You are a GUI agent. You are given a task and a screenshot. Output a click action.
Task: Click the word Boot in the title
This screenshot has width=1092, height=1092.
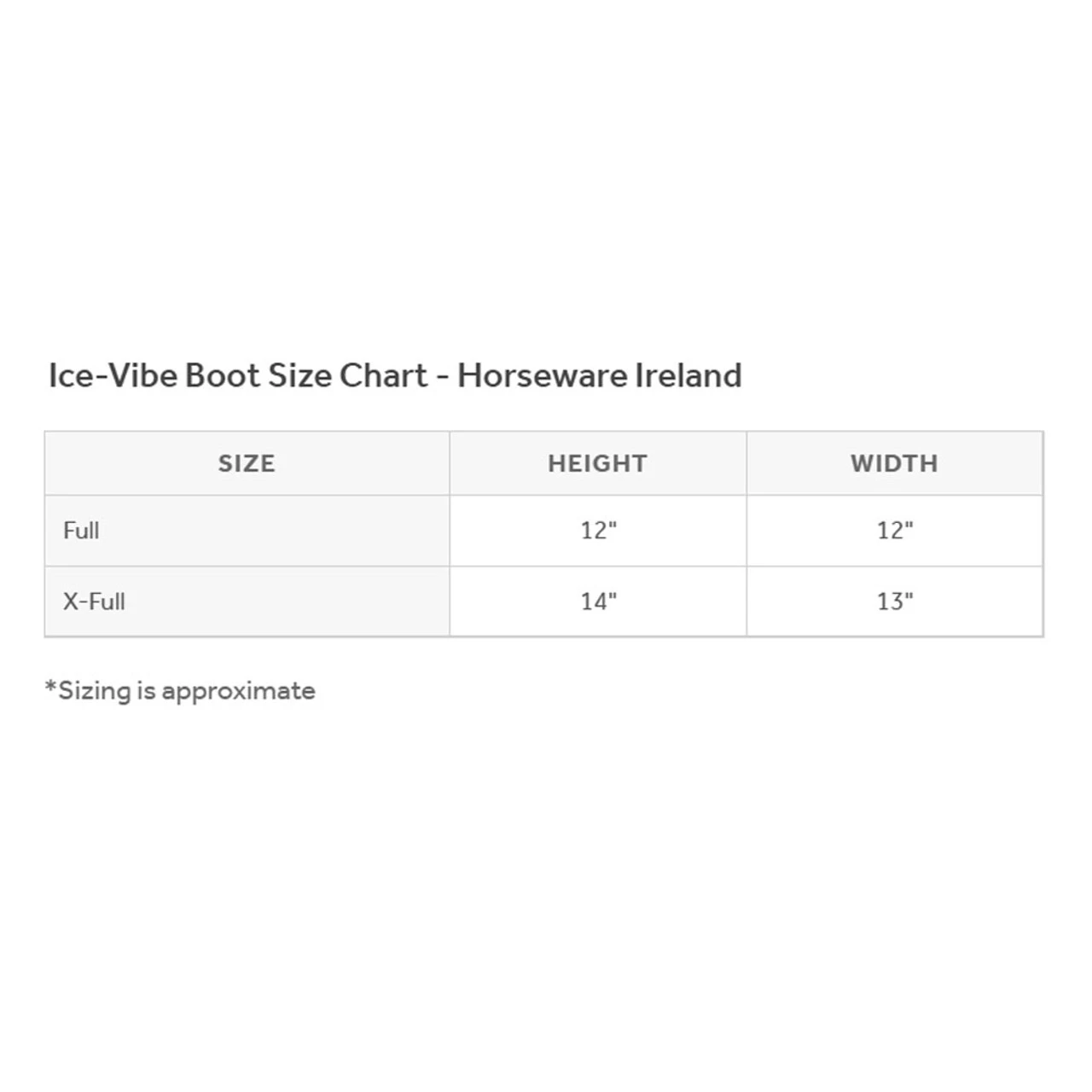pos(222,375)
